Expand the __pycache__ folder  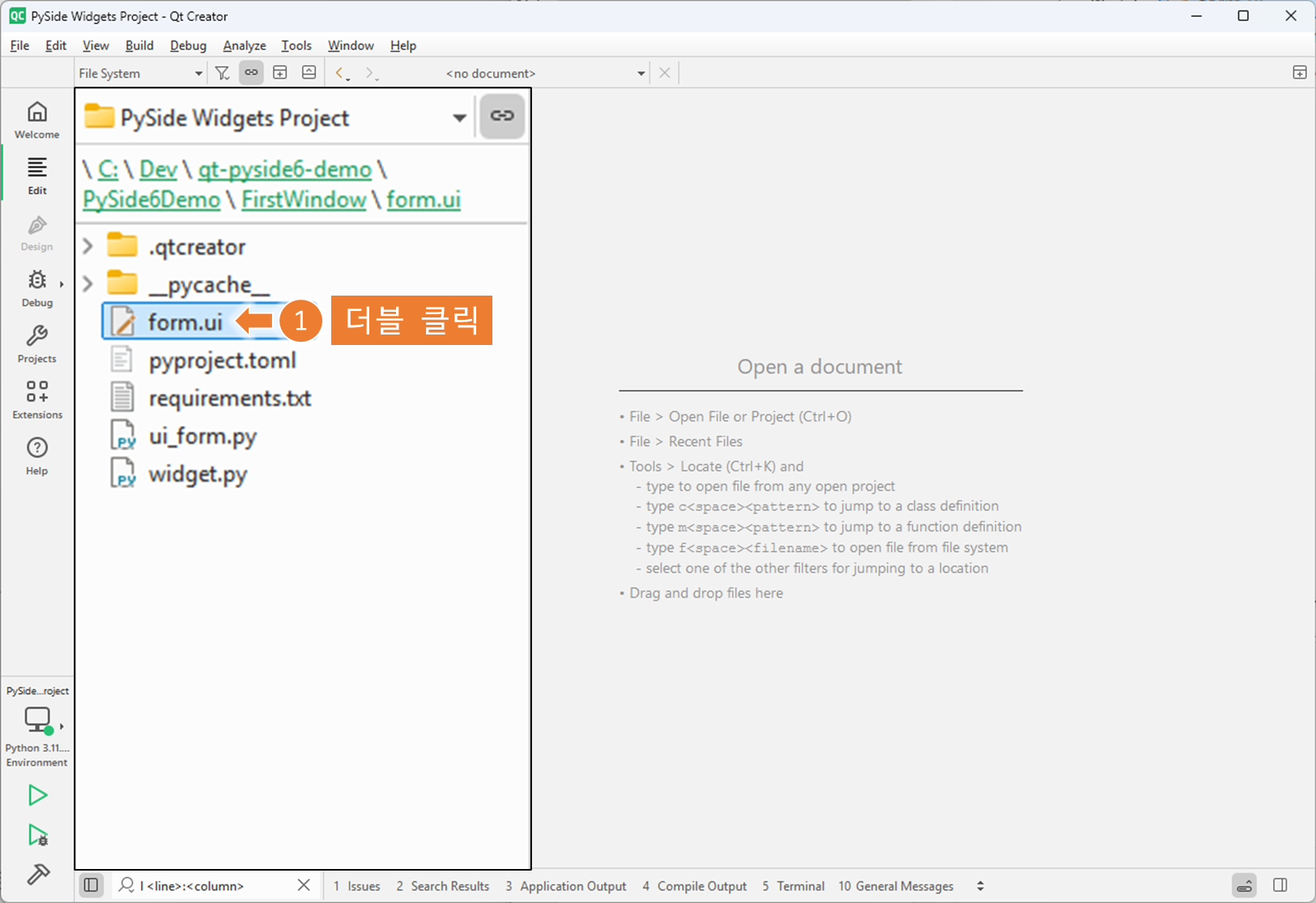click(x=87, y=283)
